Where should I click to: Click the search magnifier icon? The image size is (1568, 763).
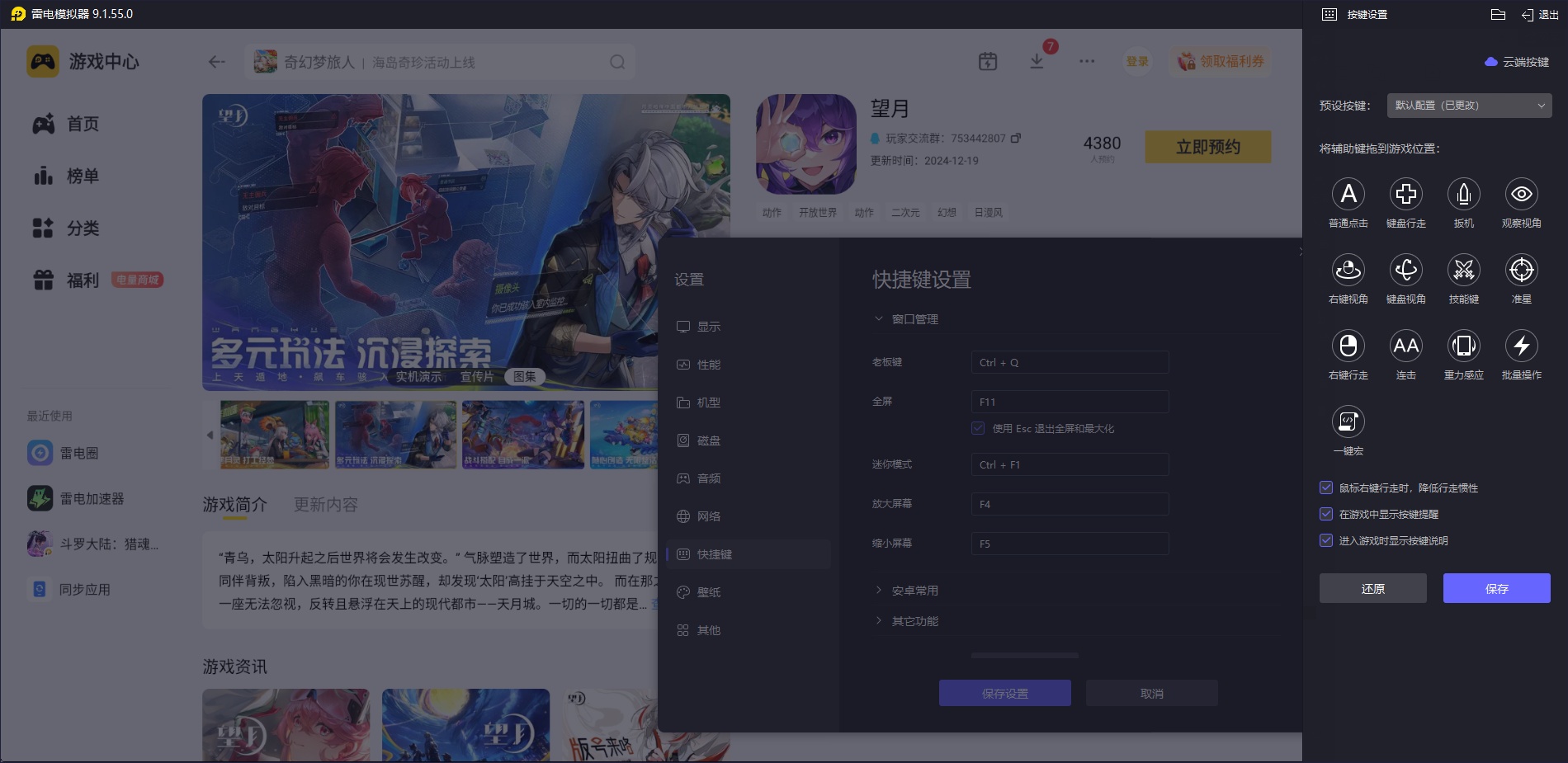(617, 62)
